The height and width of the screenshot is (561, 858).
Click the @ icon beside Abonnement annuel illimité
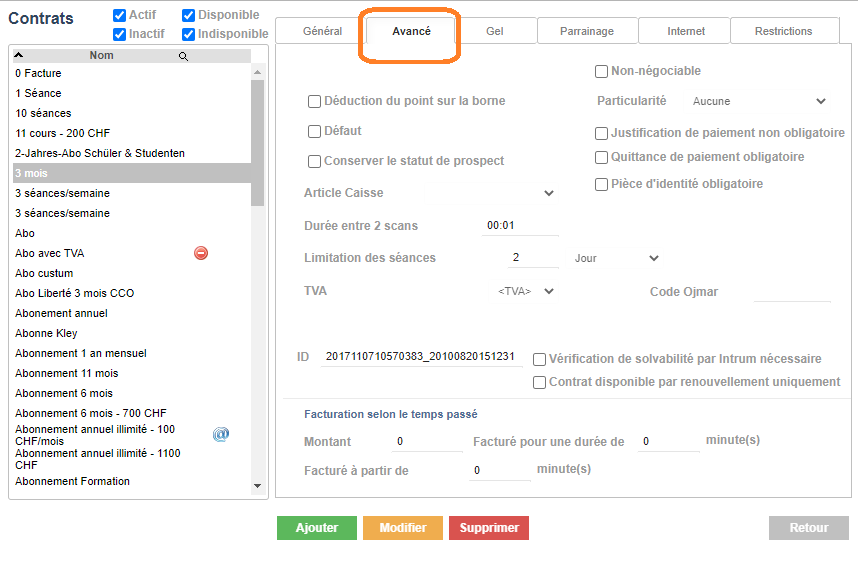click(221, 434)
